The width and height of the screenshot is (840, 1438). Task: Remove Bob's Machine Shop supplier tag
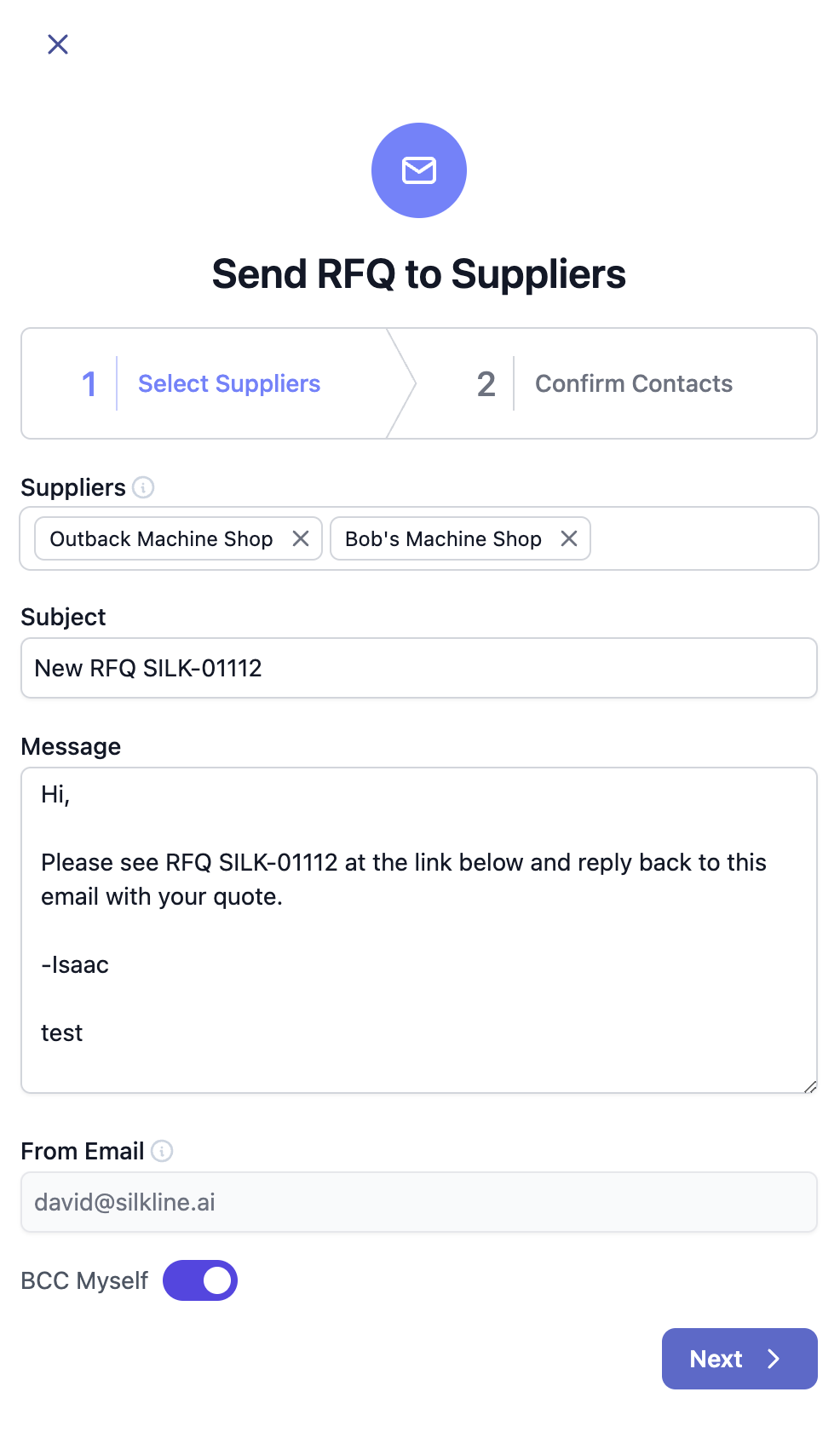coord(569,538)
